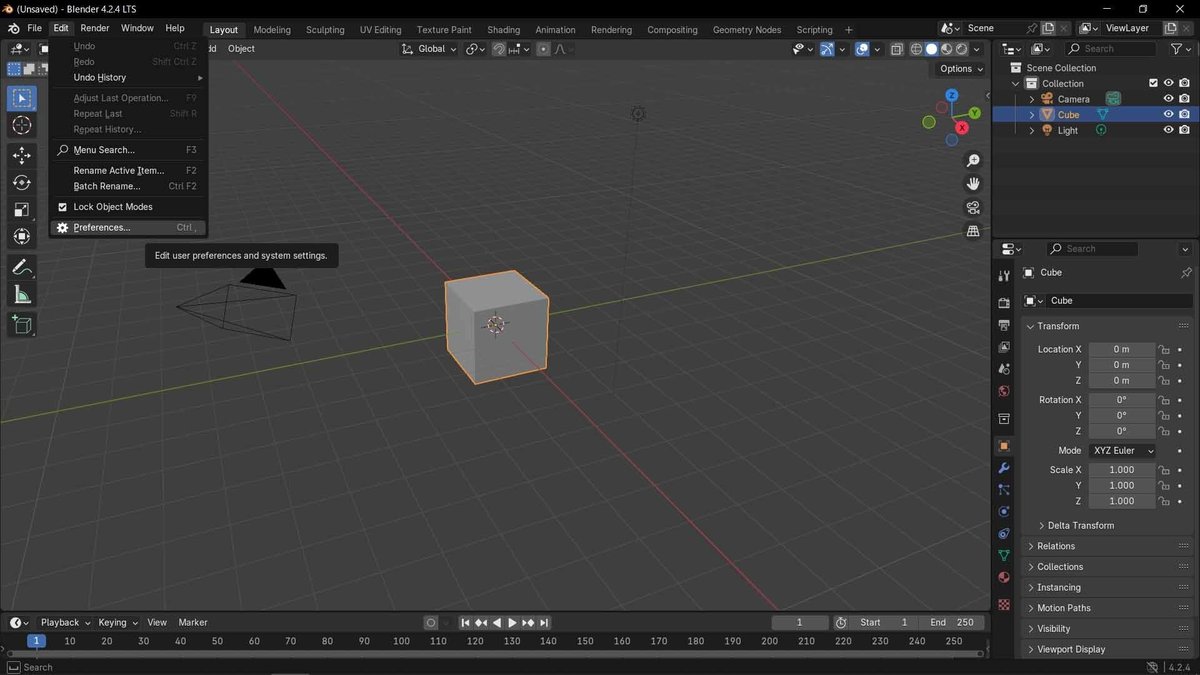
Task: Select the Annotate tool
Action: pos(21,266)
